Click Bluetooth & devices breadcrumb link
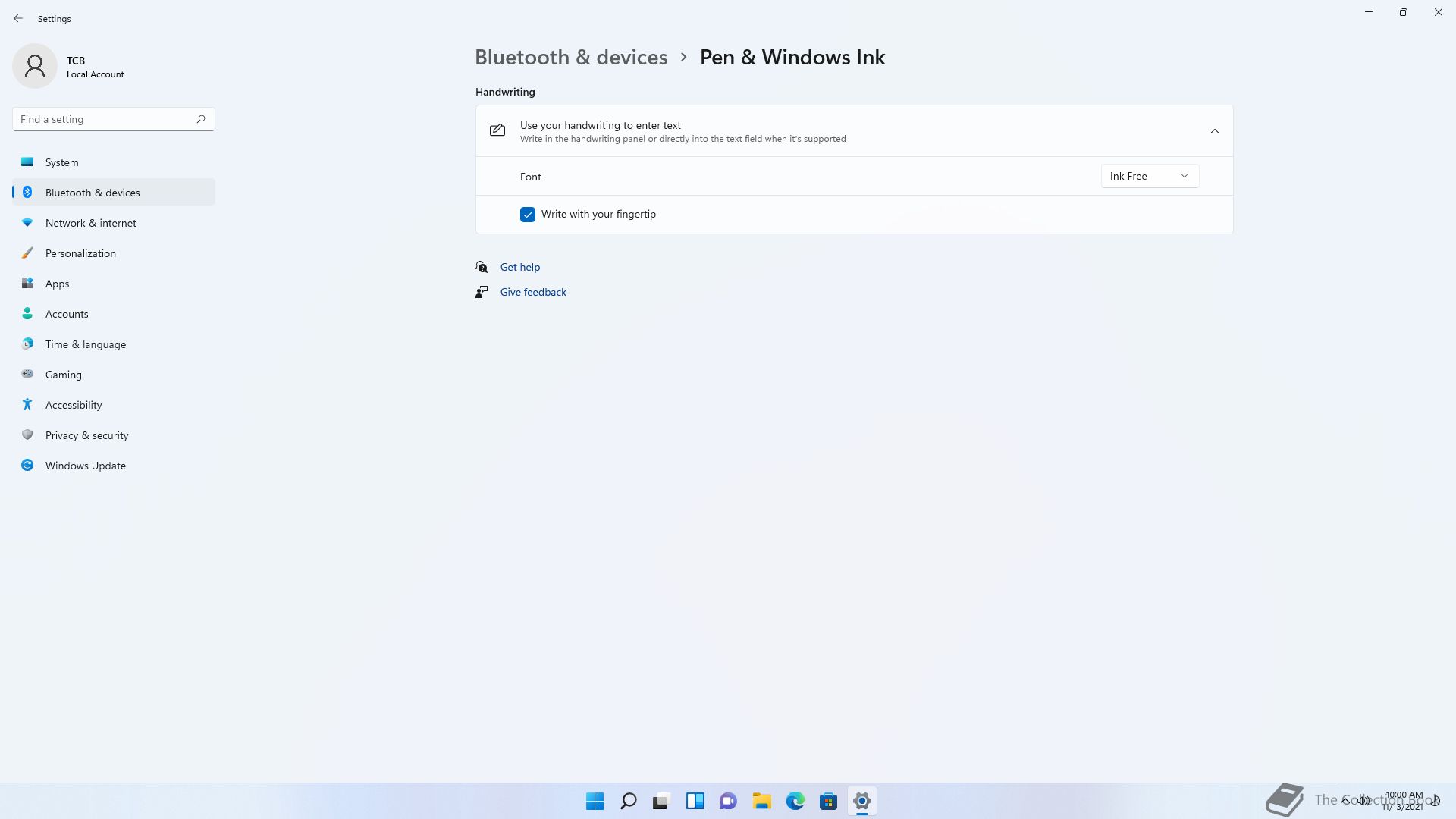 pos(571,58)
